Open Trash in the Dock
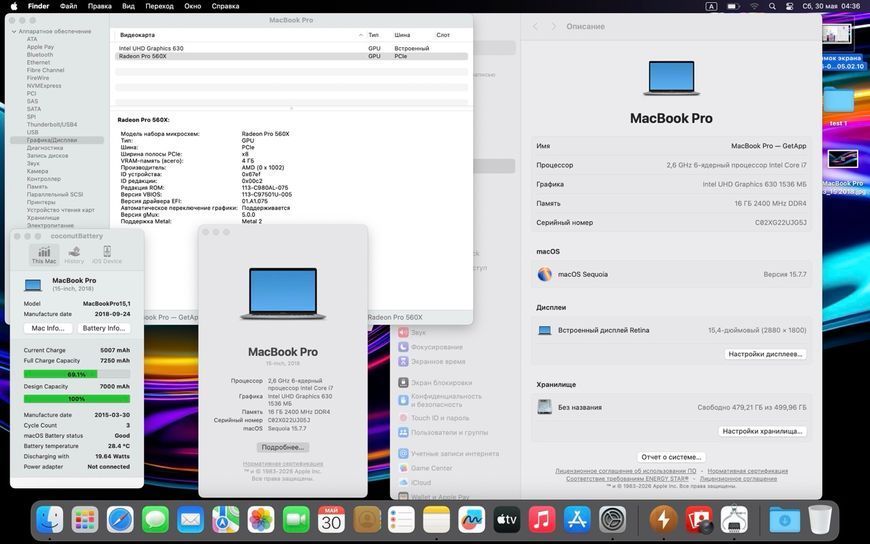The image size is (870, 544). [820, 520]
